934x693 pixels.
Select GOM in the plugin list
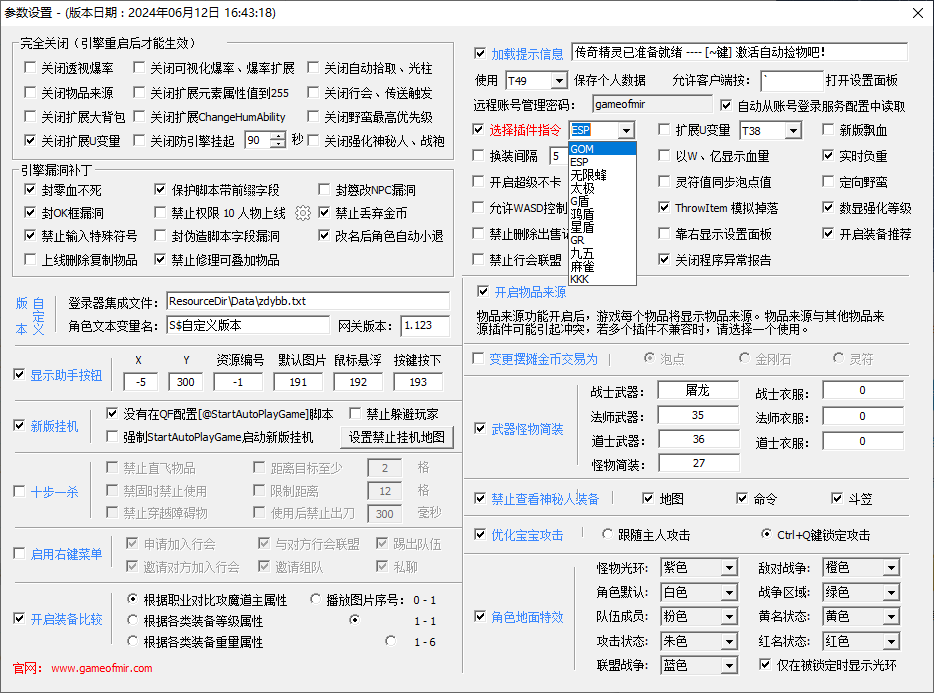[602, 148]
